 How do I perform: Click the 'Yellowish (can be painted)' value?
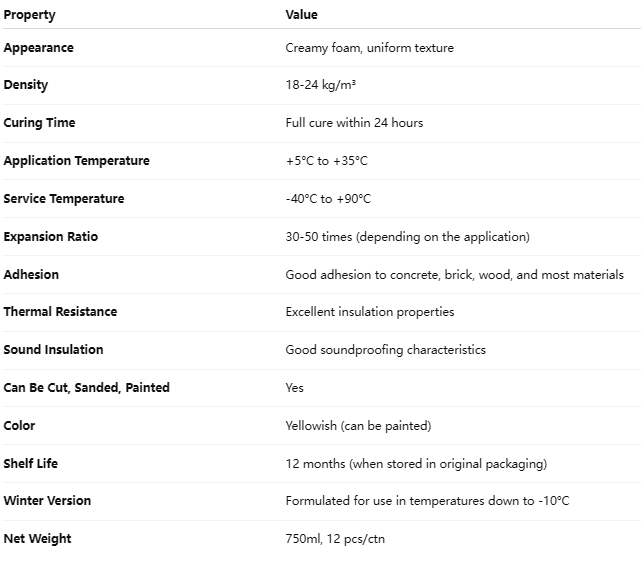pyautogui.click(x=358, y=426)
